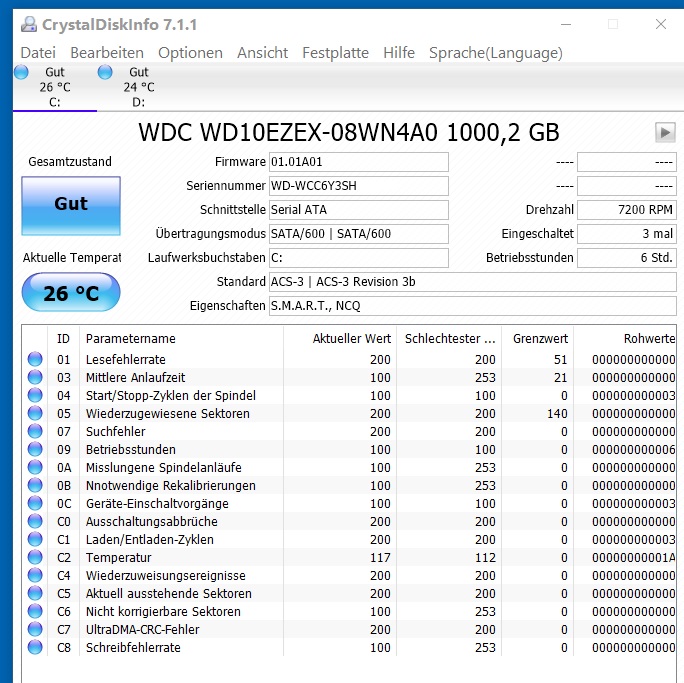Click the ID column header
This screenshot has width=684, height=683.
[63, 338]
